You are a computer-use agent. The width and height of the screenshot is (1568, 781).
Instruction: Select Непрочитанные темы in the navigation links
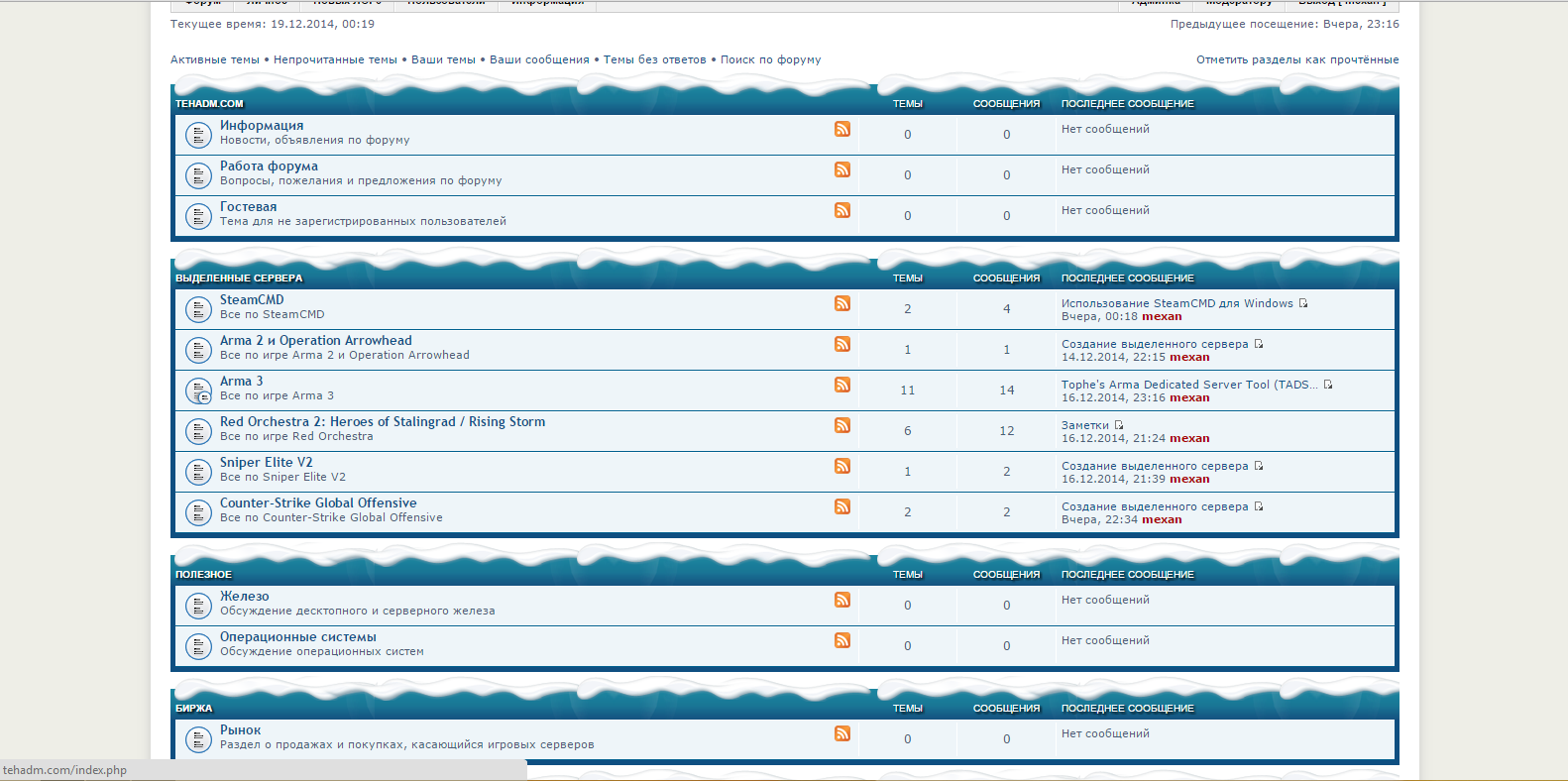[335, 59]
